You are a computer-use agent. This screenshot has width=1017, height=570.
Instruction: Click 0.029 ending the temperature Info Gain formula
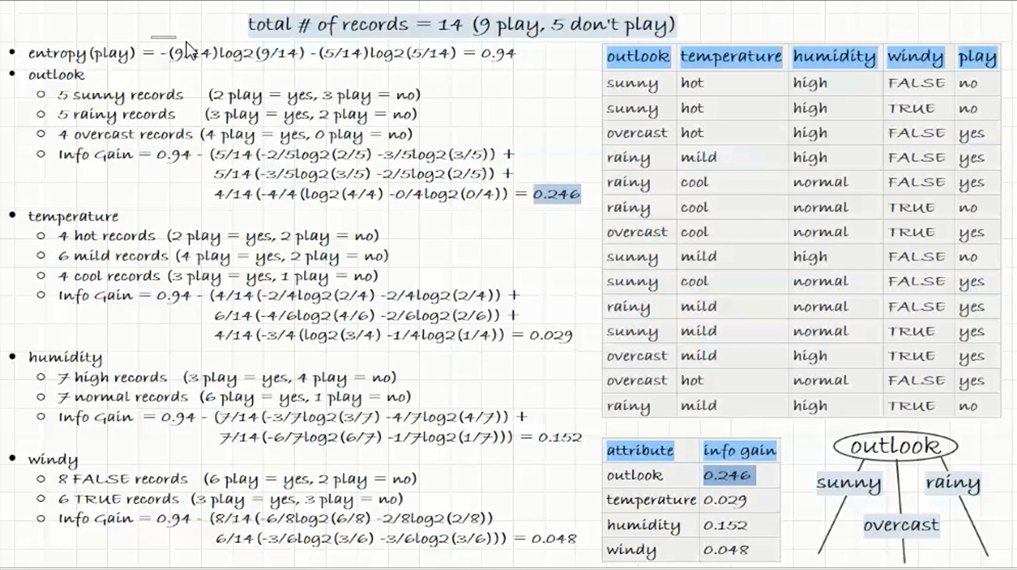pos(551,335)
